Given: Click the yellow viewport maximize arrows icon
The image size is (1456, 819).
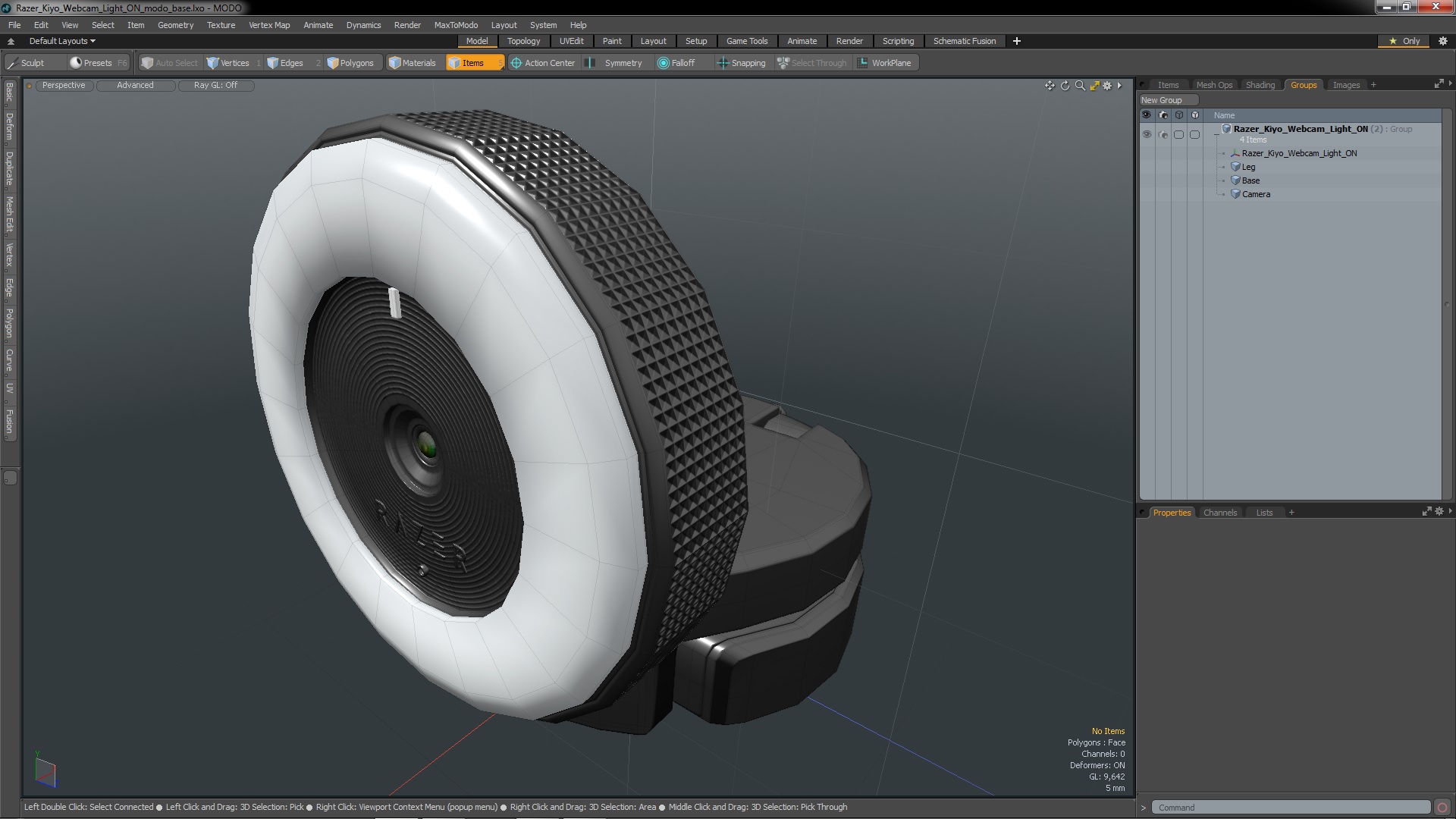Looking at the screenshot, I should (1094, 86).
